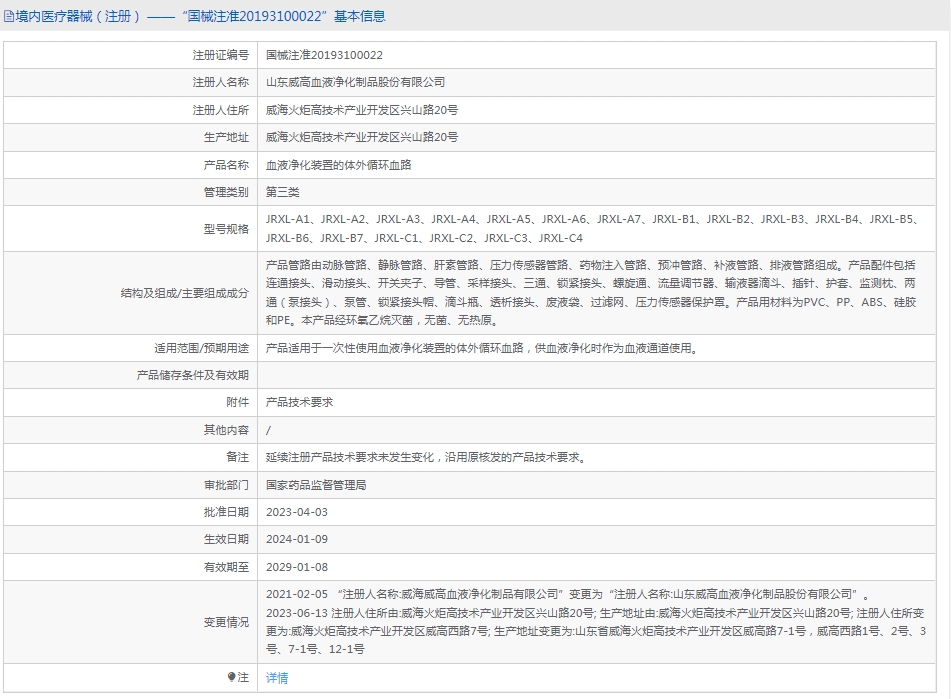
Task: Click effective date 2024-01-09
Action: coord(297,539)
